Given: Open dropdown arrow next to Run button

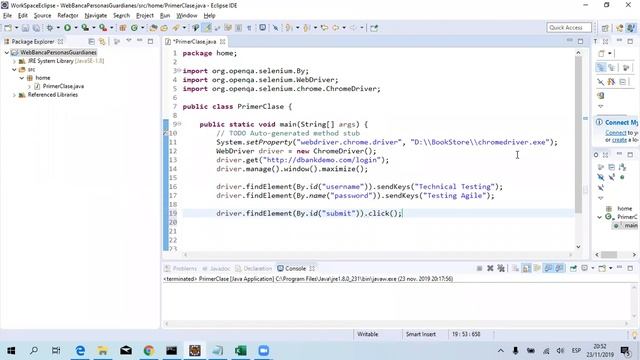Looking at the screenshot, I should [76, 28].
